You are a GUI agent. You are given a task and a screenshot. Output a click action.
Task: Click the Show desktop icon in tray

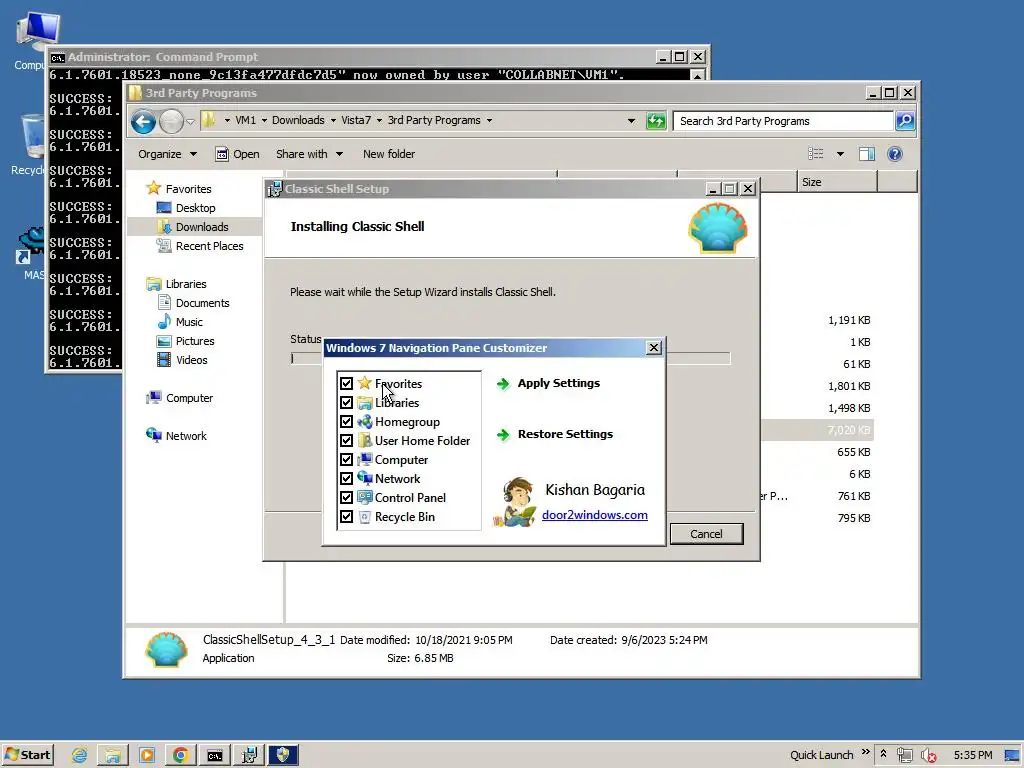(1012, 756)
